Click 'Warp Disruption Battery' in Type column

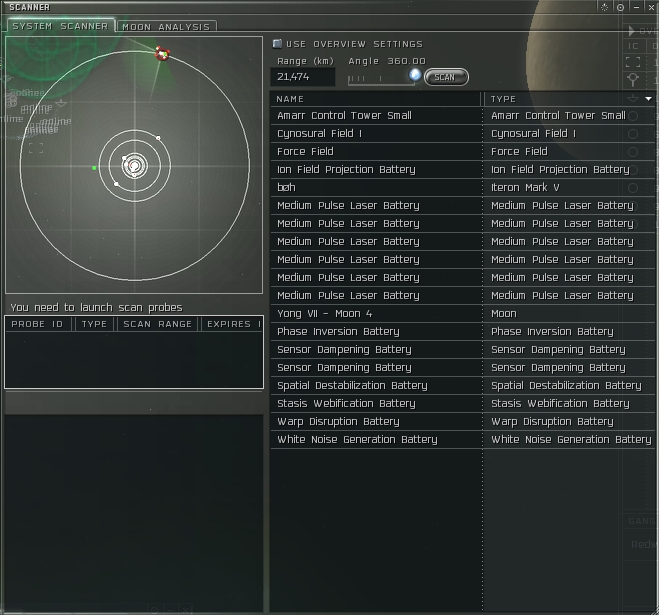(x=552, y=422)
